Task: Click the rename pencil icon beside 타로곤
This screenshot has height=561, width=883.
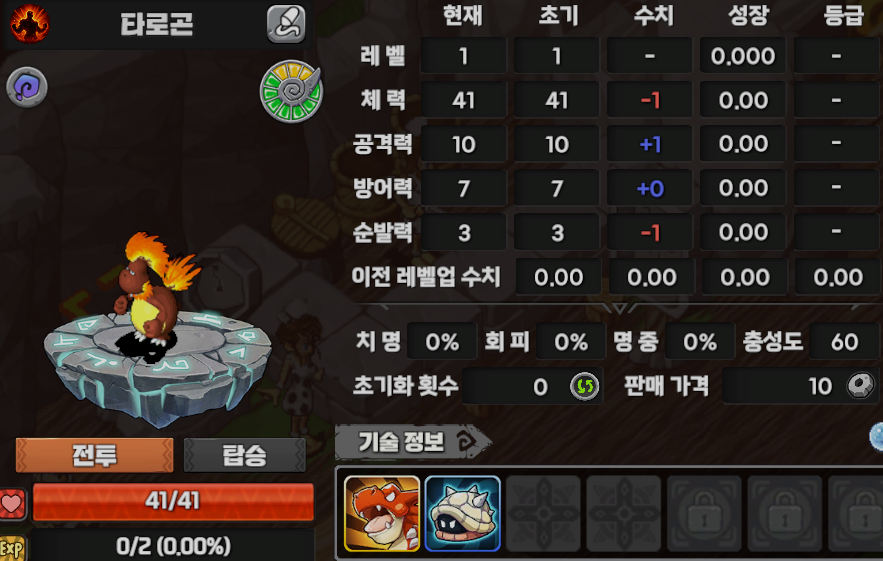Action: point(286,24)
